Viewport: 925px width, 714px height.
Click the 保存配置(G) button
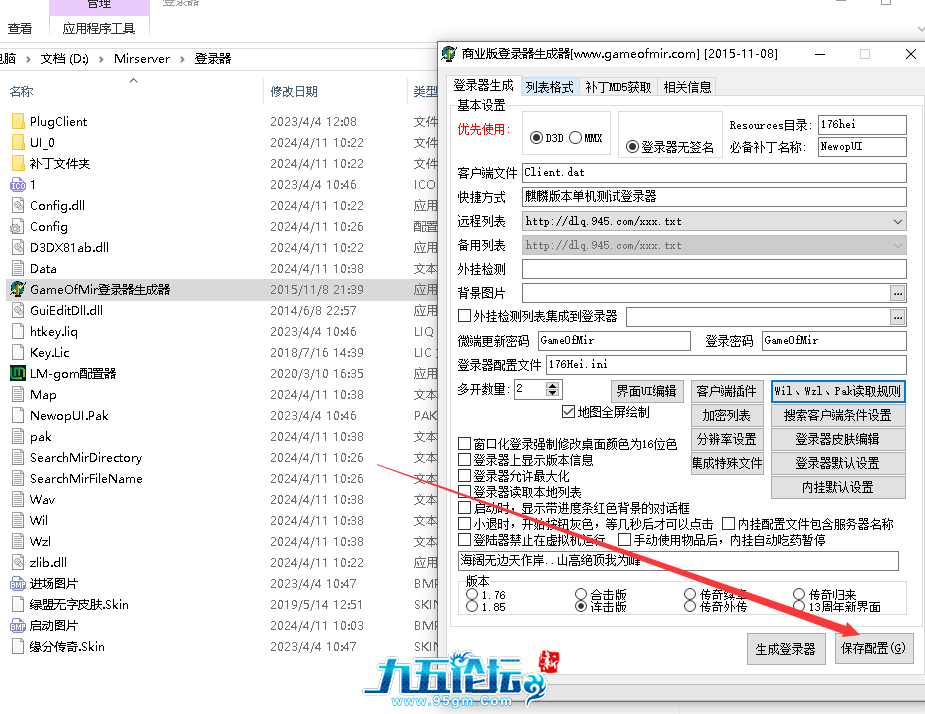click(x=873, y=648)
